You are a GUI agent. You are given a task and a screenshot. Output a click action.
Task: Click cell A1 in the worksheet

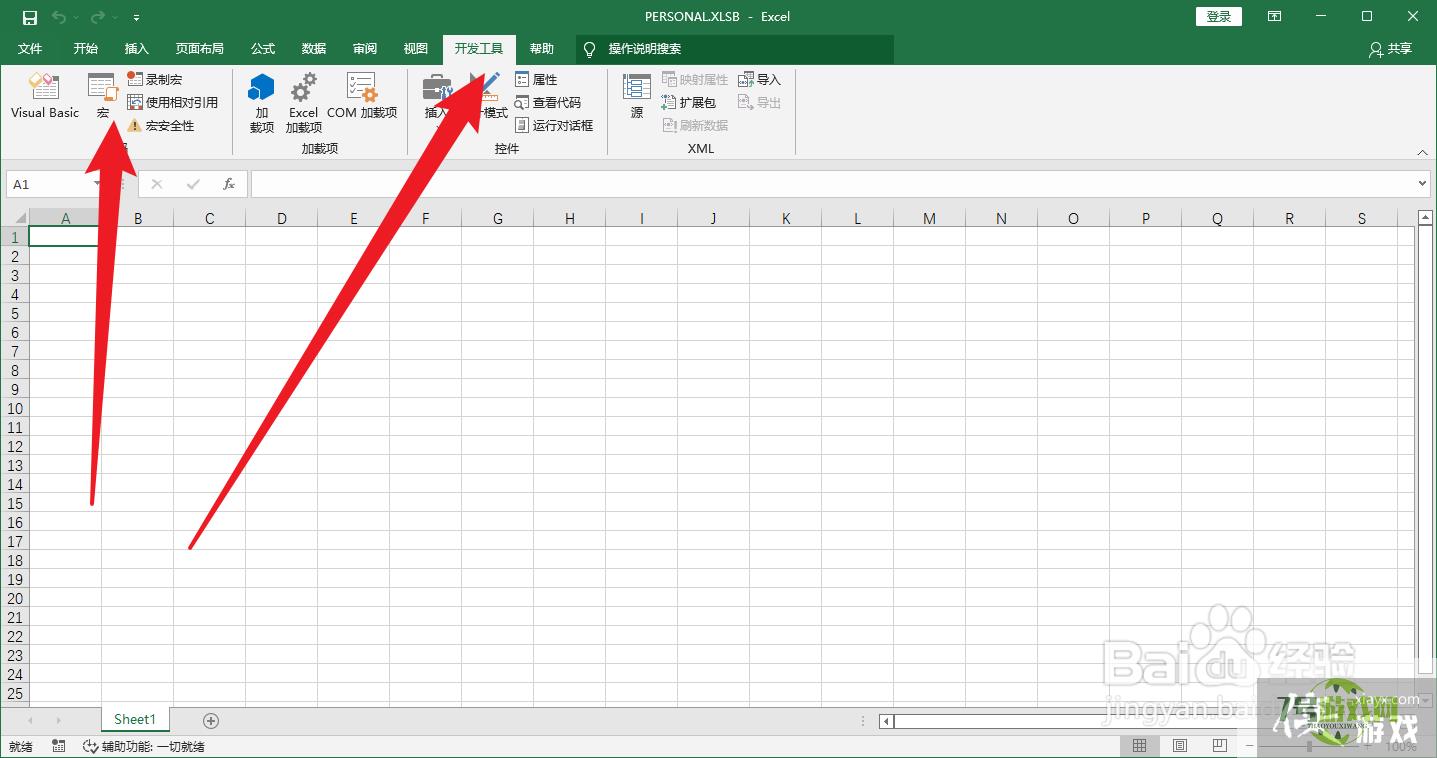pyautogui.click(x=65, y=237)
